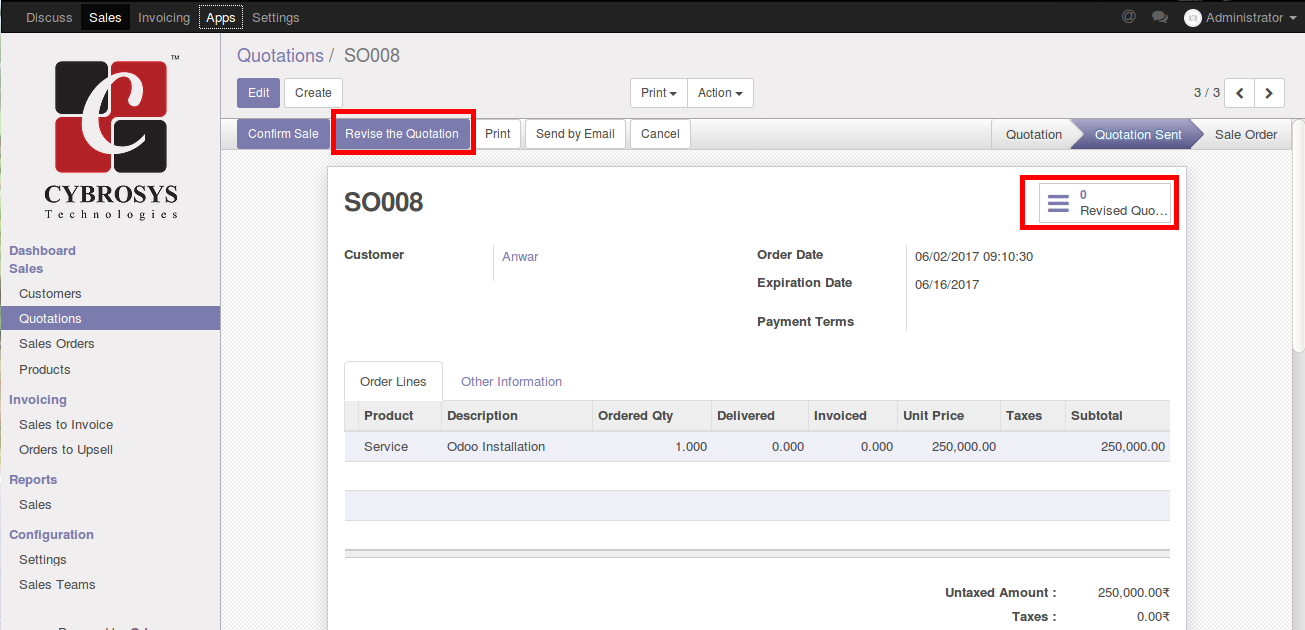Click the Quotations breadcrumb link
The width and height of the screenshot is (1305, 630).
280,56
